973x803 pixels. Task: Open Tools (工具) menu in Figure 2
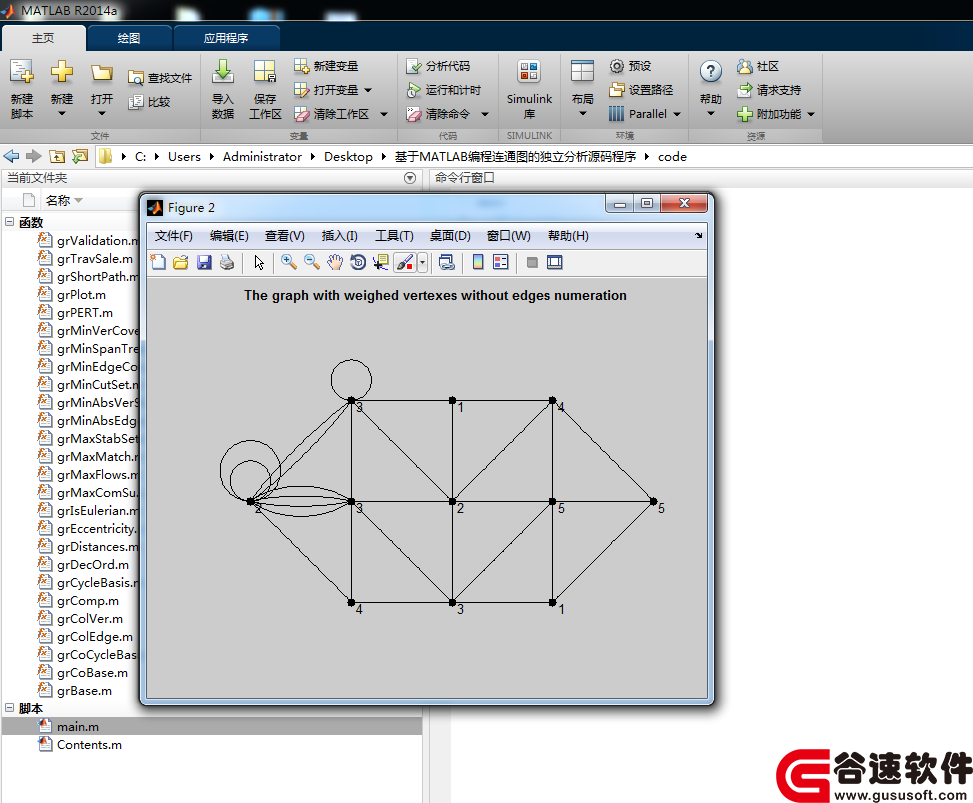(x=394, y=236)
